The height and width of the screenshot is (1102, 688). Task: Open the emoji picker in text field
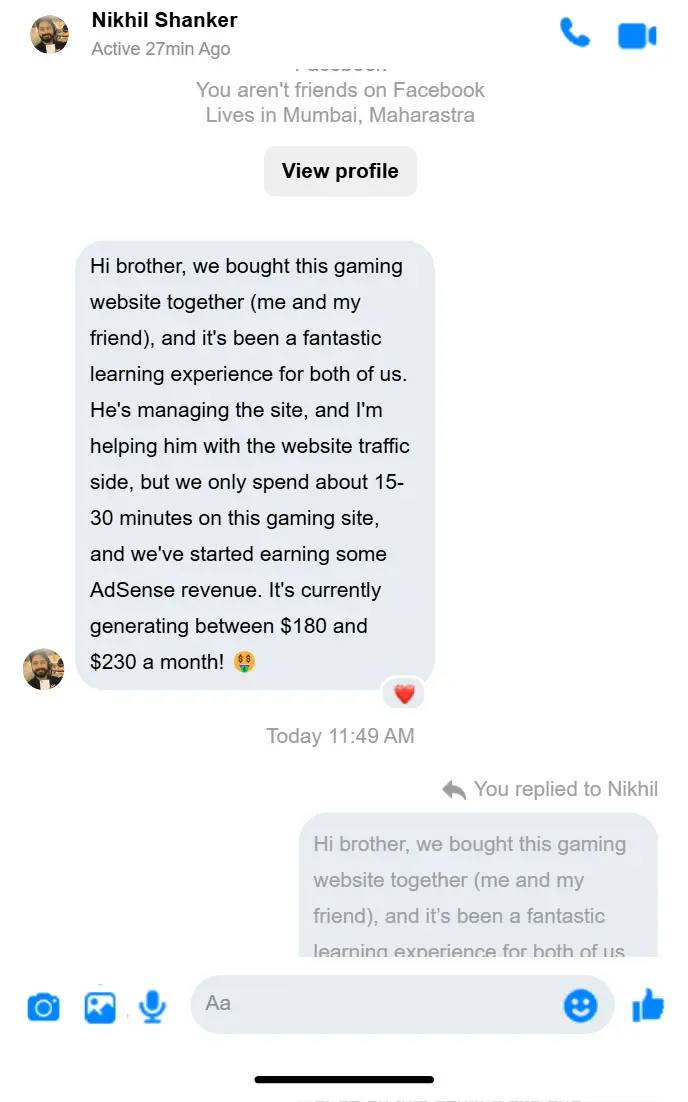[x=580, y=1005]
